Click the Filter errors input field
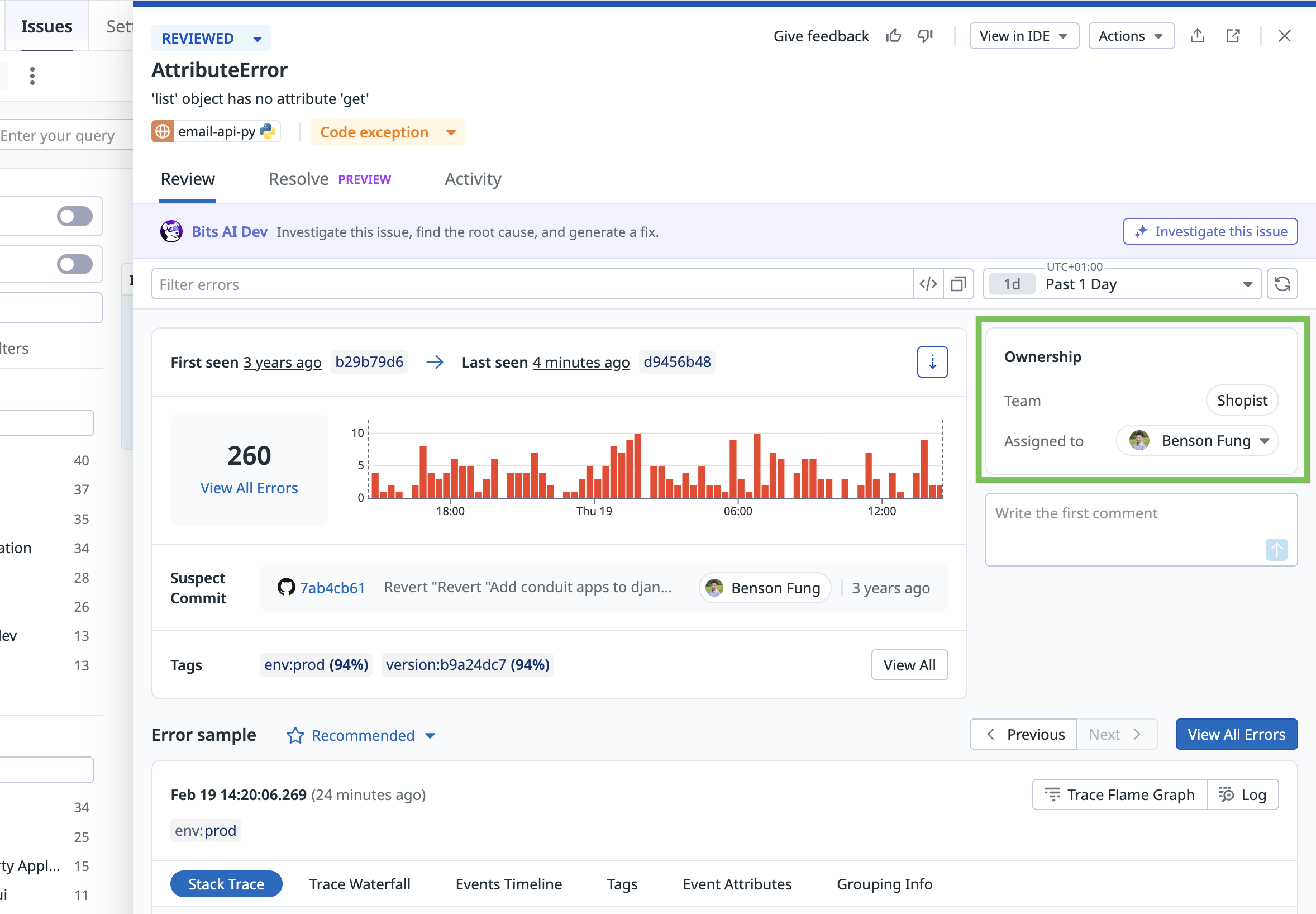 [x=532, y=284]
